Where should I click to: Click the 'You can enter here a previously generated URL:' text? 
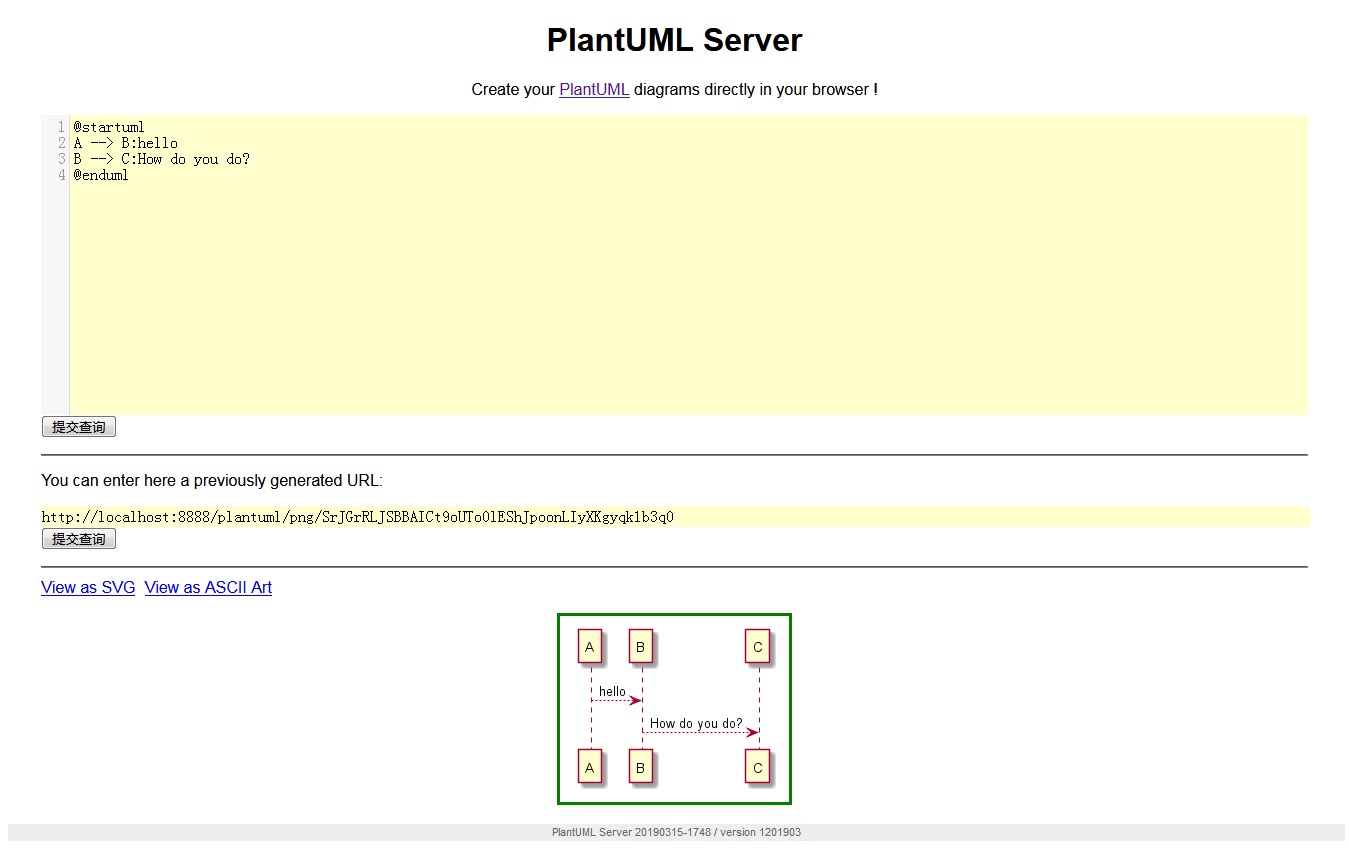click(211, 480)
